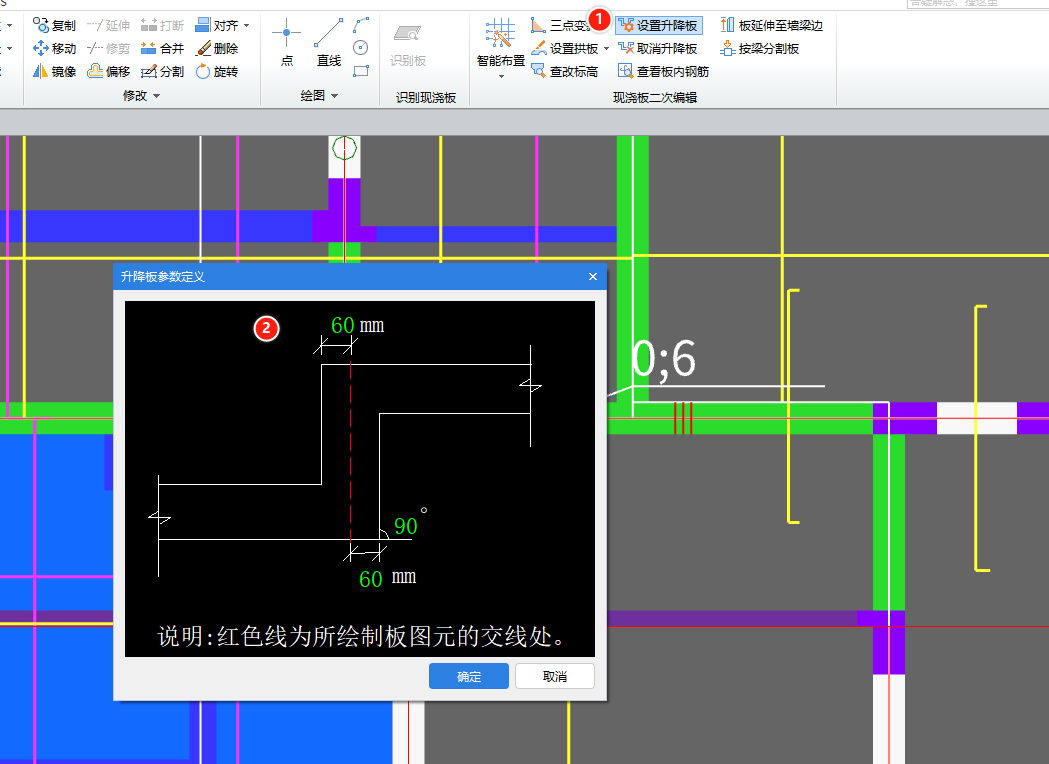Viewport: 1049px width, 764px height.
Task: Click the 取消升降板 tool
Action: [658, 48]
